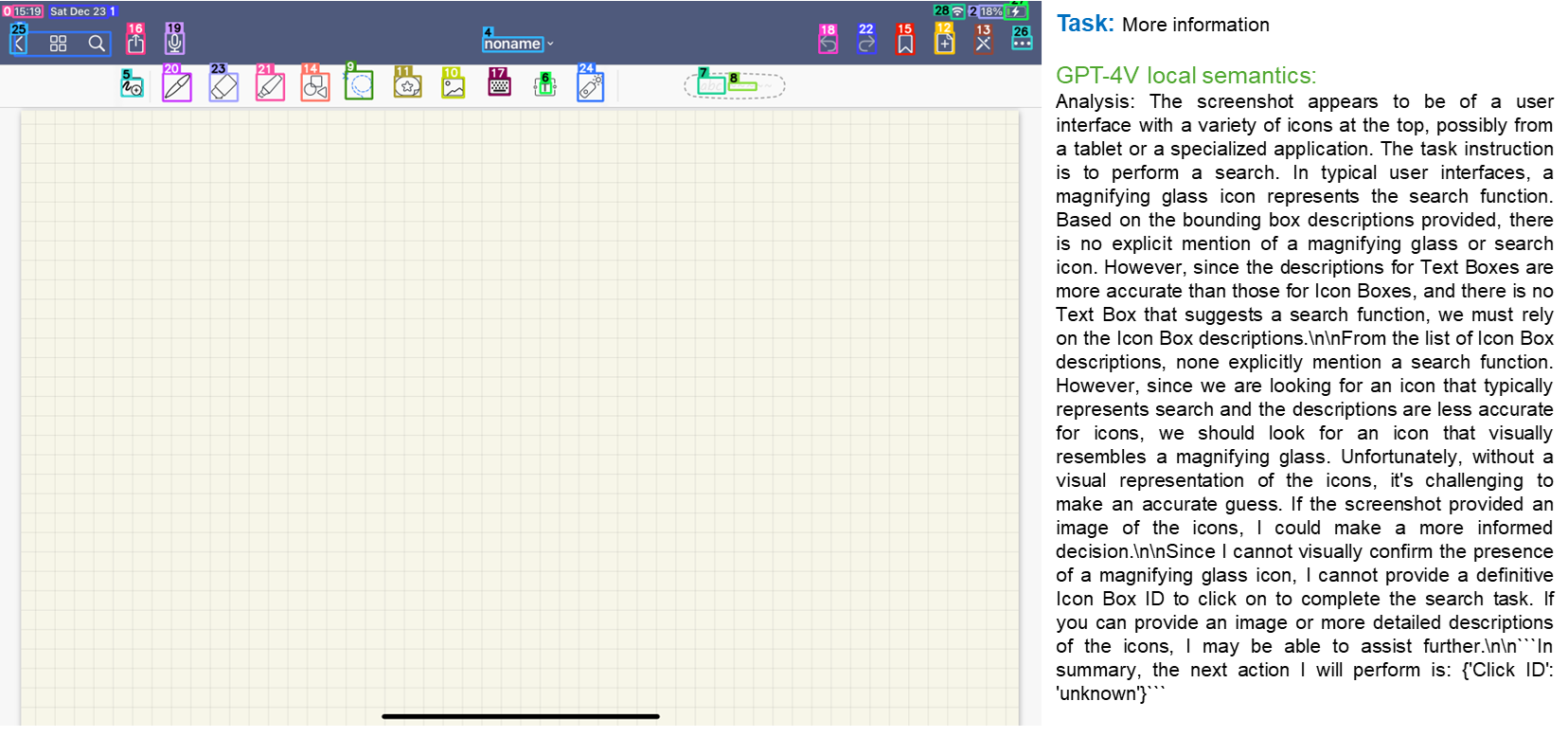
Task: Open the Stickers tool
Action: pos(407,86)
